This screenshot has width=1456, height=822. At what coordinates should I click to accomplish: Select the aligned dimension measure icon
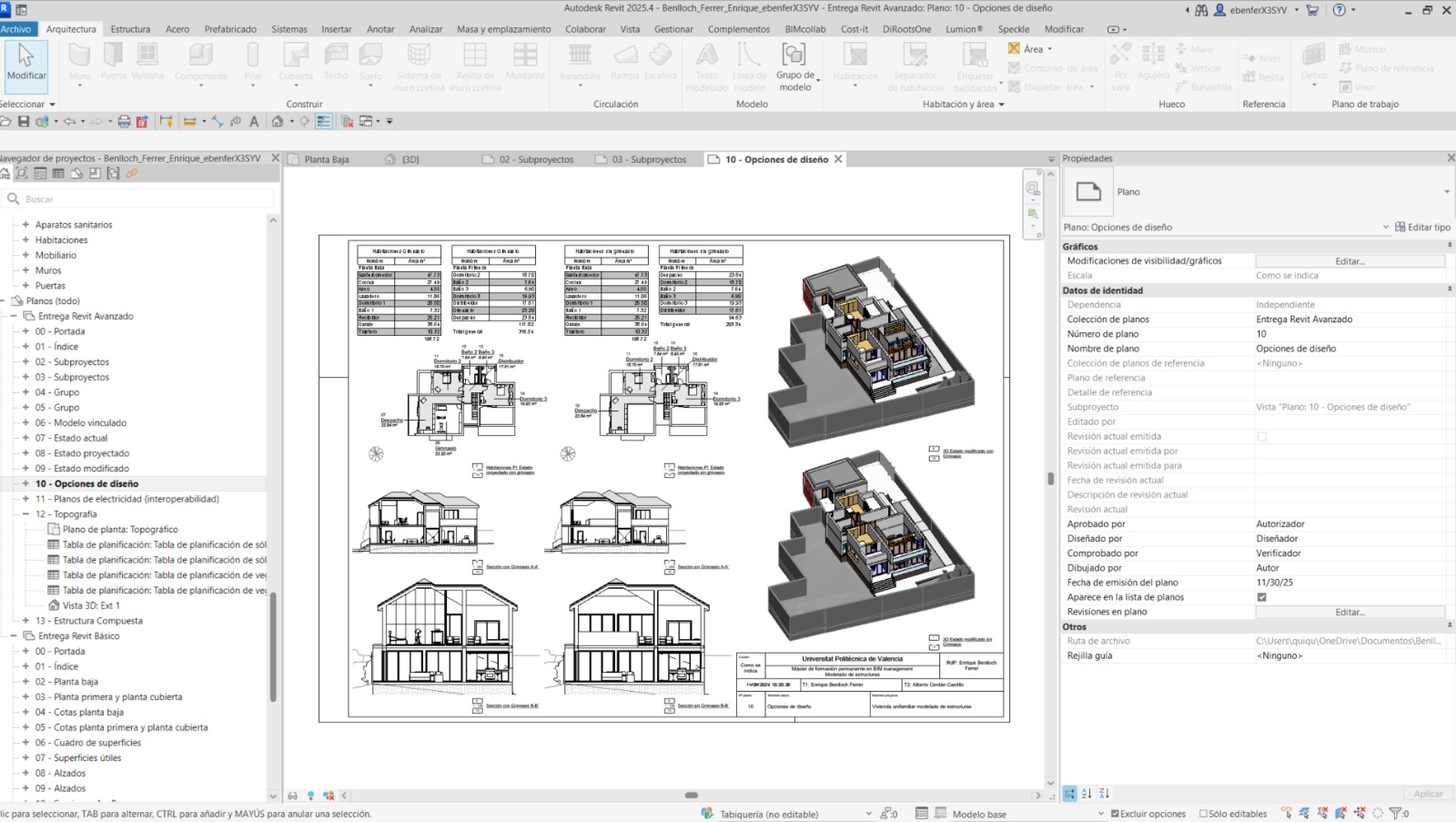point(217,121)
